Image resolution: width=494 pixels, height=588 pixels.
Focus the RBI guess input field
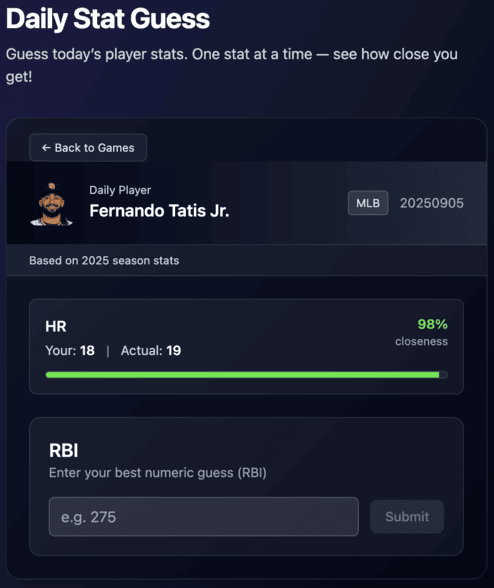pyautogui.click(x=204, y=517)
